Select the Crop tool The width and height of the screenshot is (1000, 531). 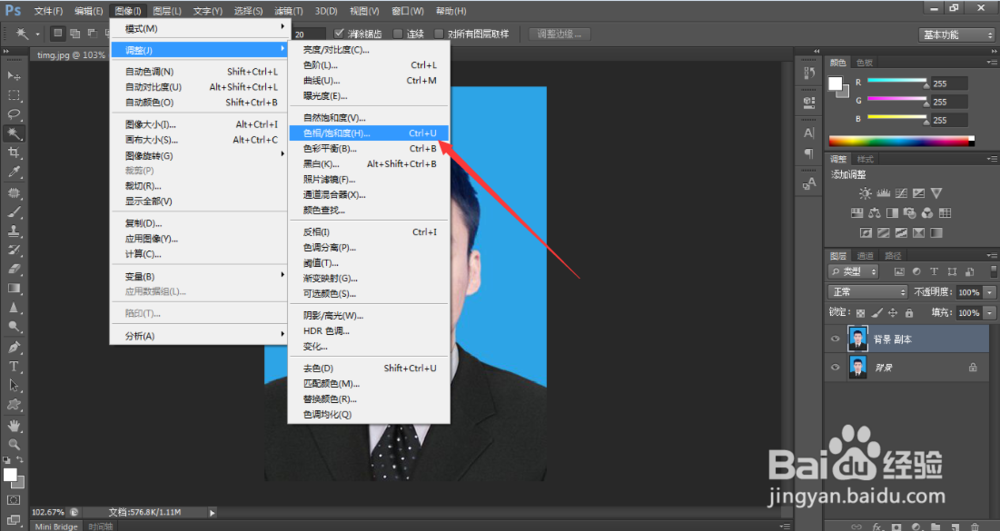(x=13, y=153)
